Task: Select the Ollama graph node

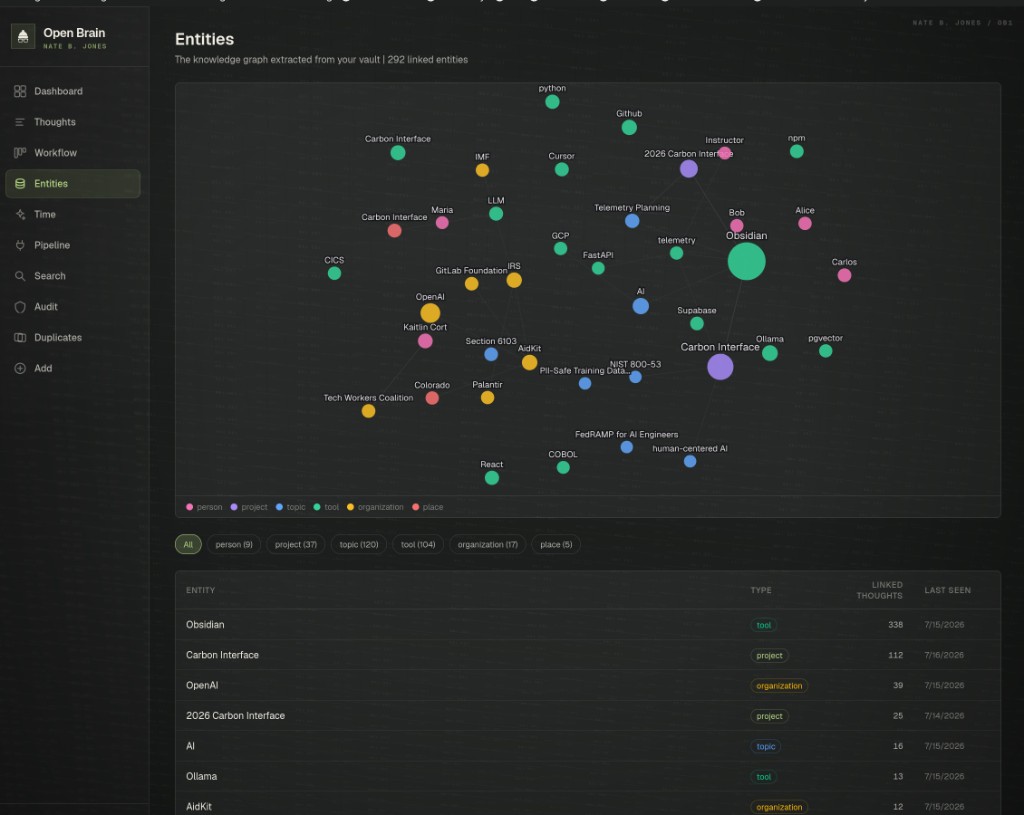Action: click(770, 353)
